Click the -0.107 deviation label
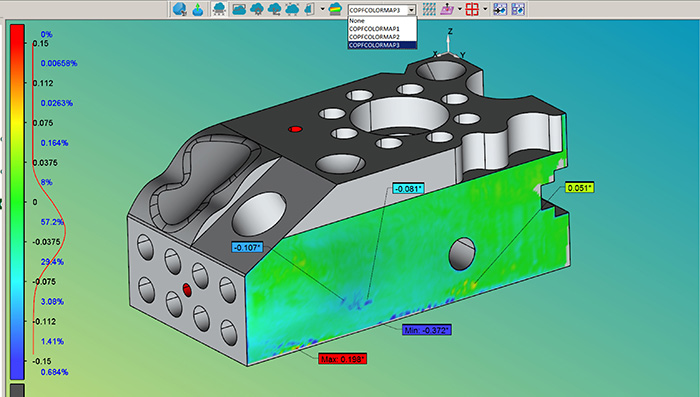The height and width of the screenshot is (397, 700). 247,247
